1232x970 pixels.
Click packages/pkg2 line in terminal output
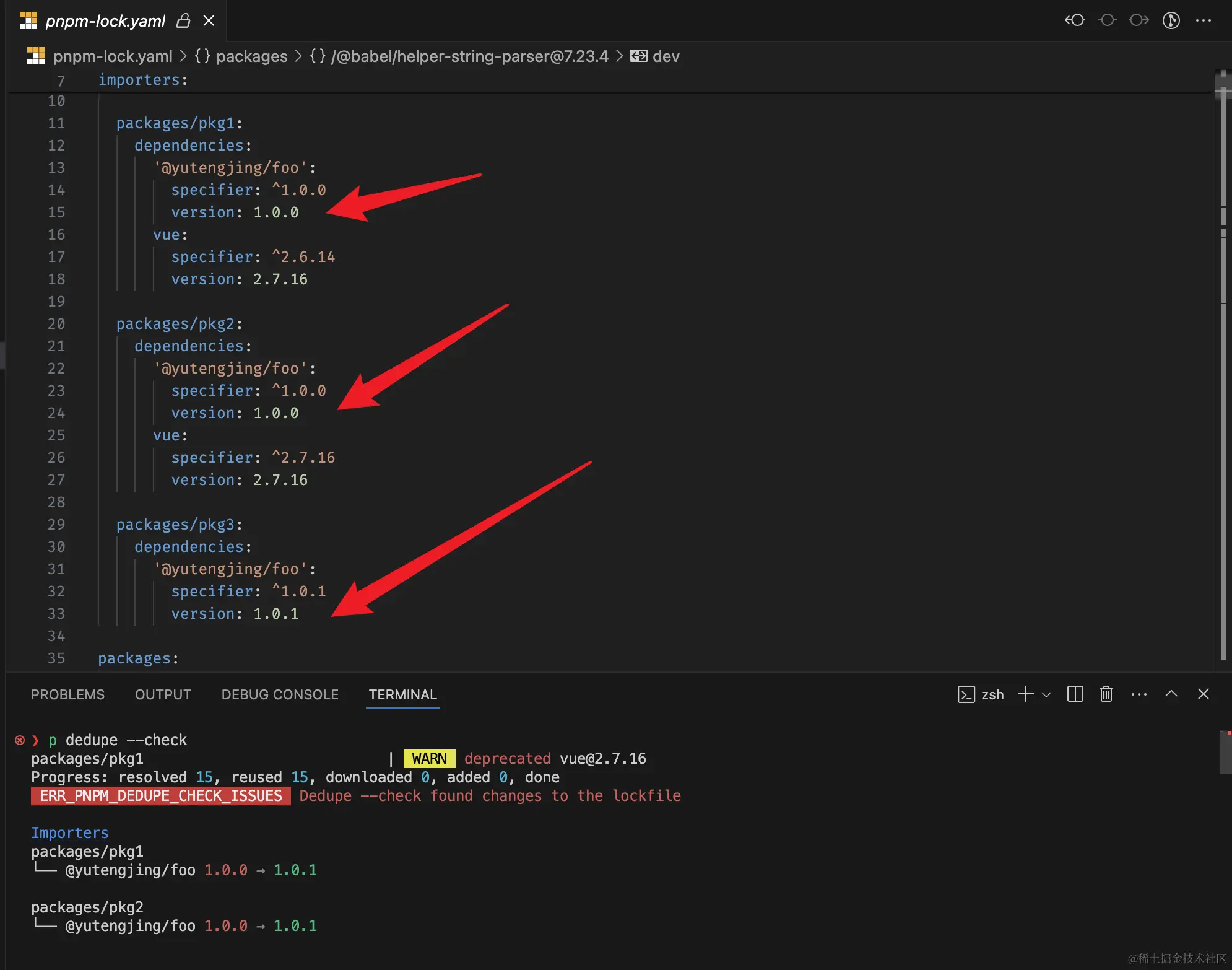click(87, 907)
